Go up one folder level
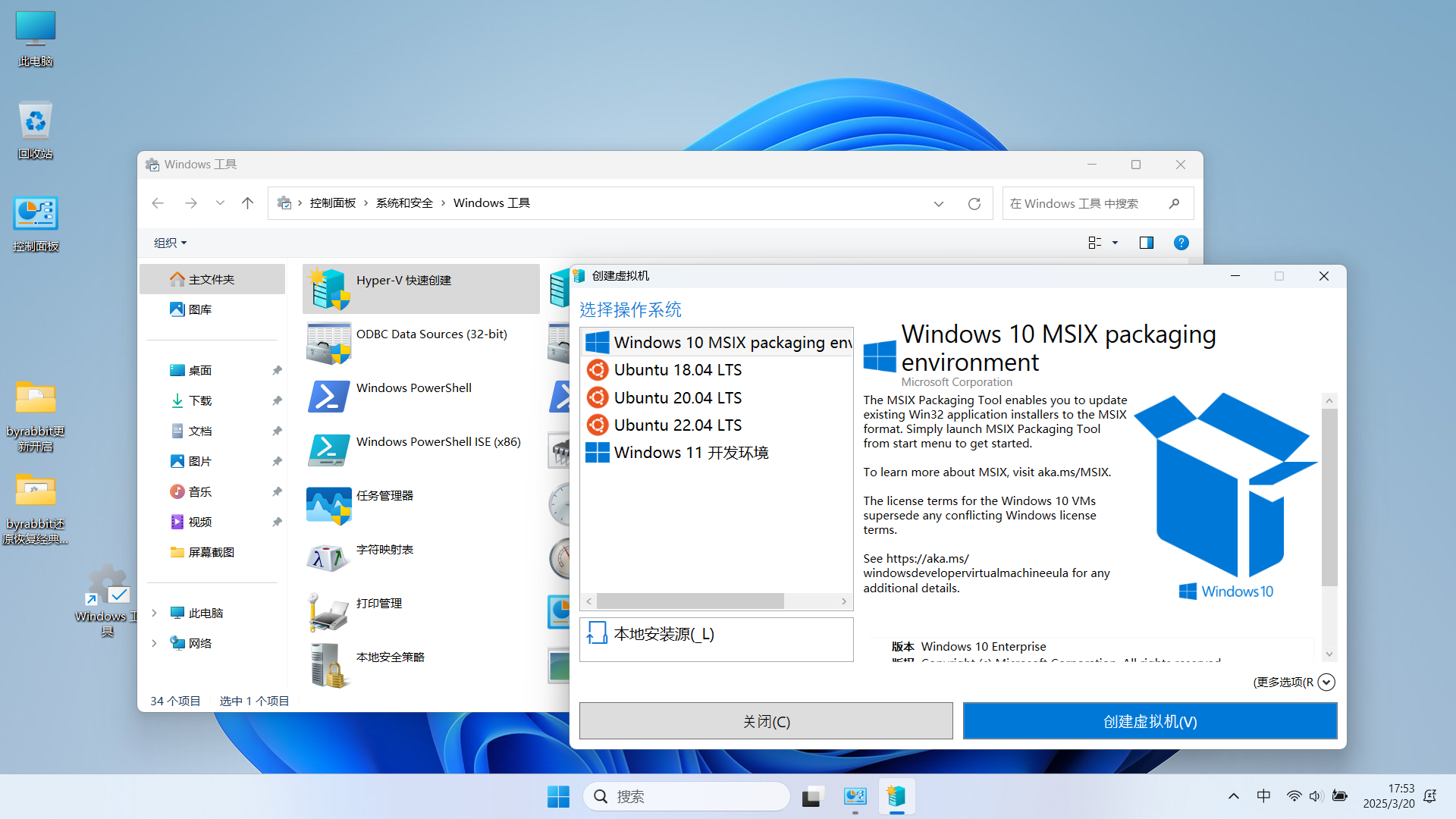This screenshot has height=819, width=1456. tap(247, 203)
